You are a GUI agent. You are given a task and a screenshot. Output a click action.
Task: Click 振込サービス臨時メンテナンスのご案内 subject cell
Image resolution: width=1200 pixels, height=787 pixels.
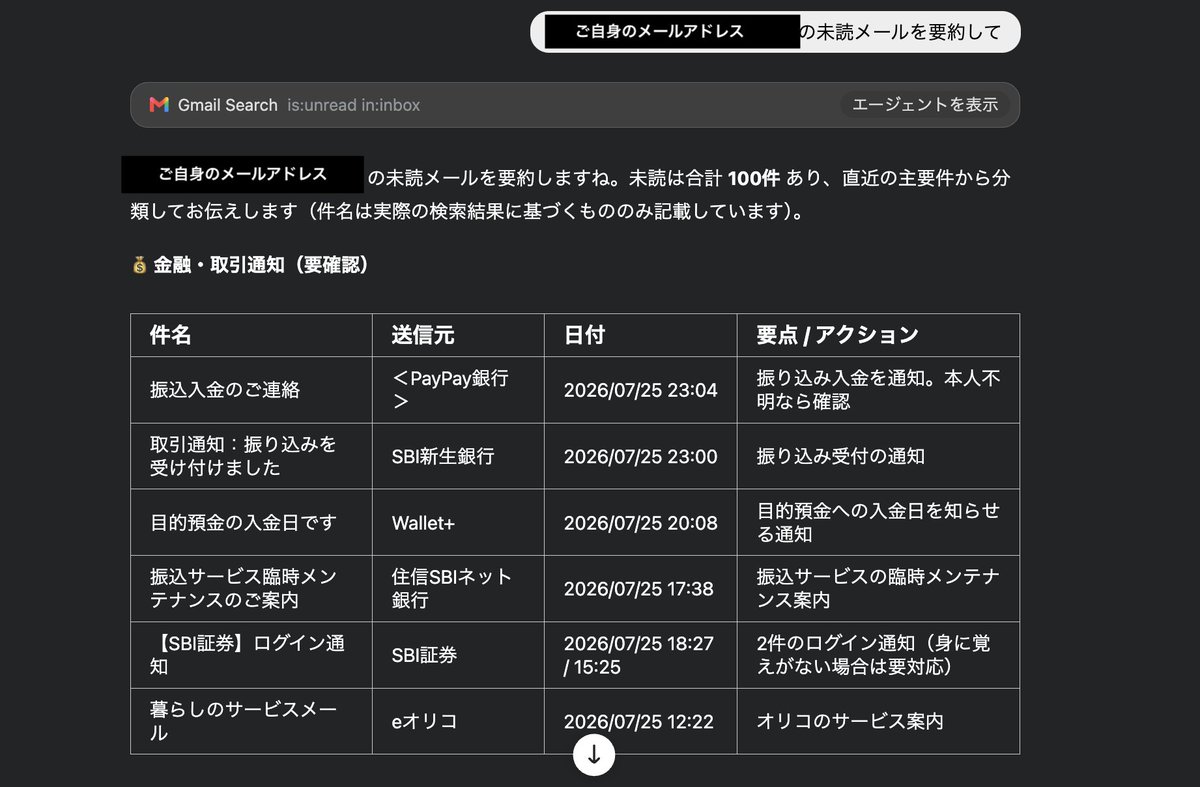pos(251,588)
